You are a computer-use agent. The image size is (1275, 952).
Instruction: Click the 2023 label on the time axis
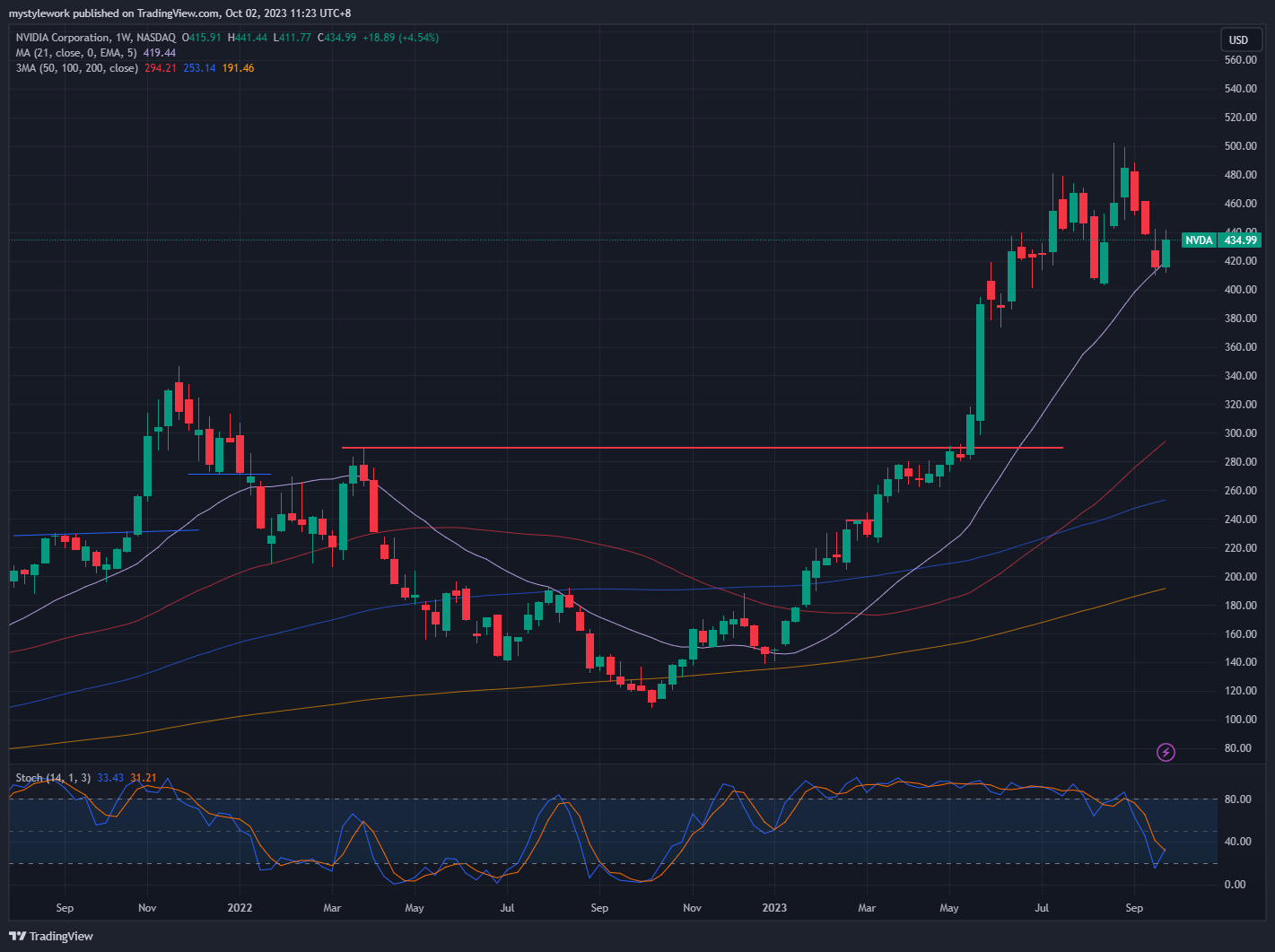pos(774,908)
